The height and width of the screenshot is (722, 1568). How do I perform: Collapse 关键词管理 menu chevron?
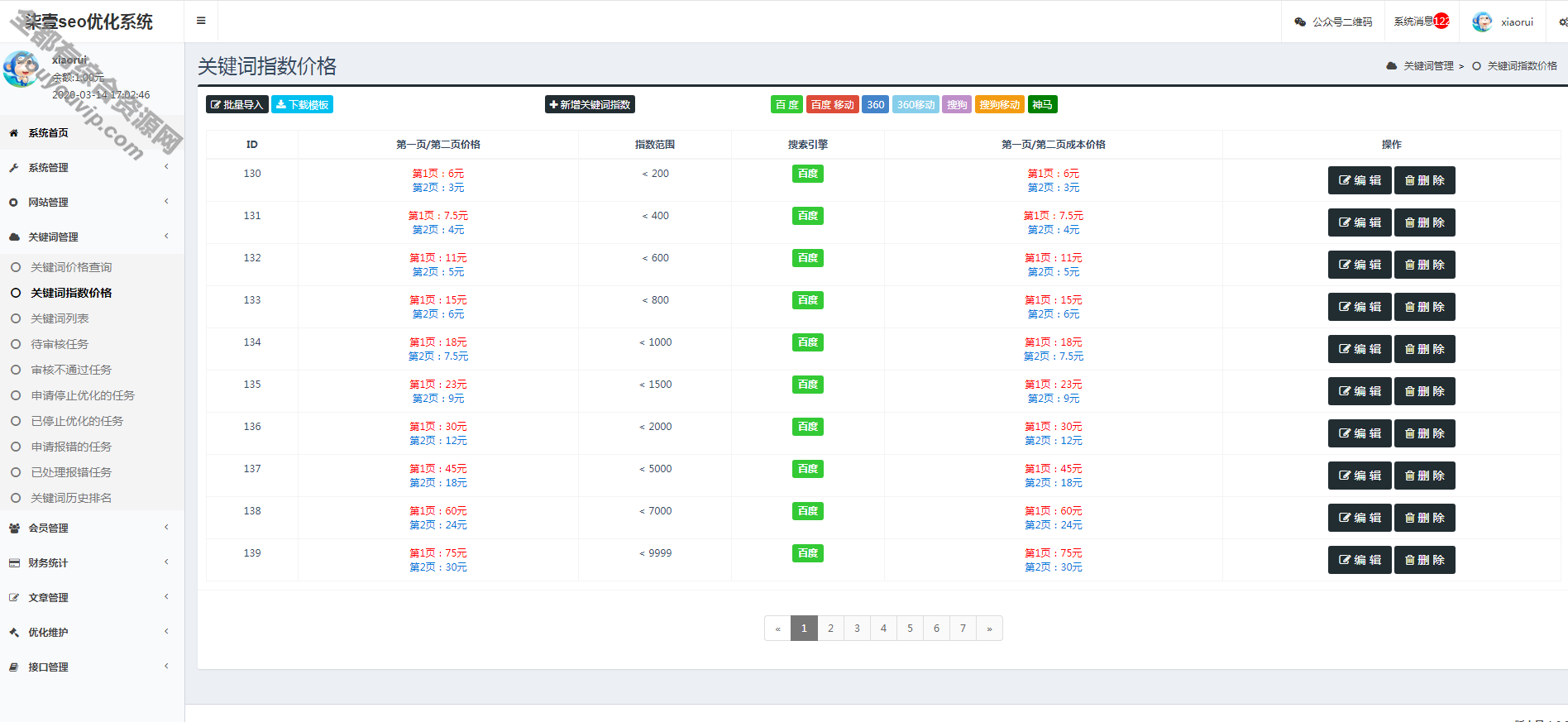[166, 237]
